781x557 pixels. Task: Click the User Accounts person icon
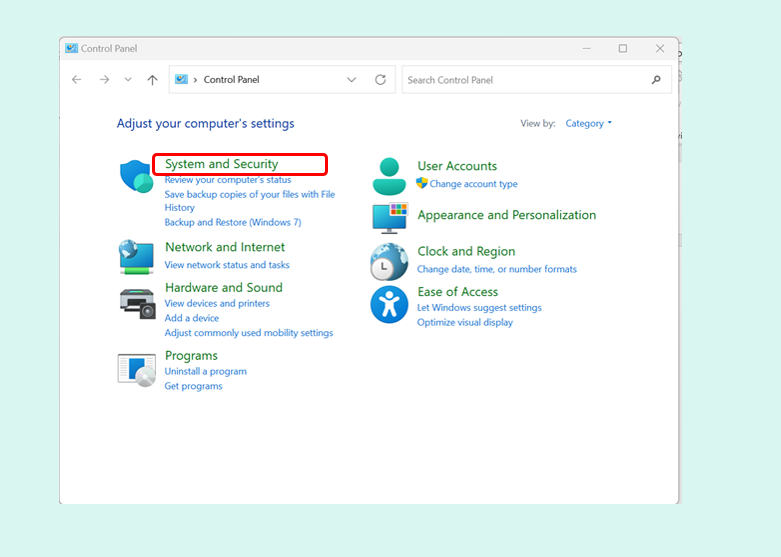(389, 176)
